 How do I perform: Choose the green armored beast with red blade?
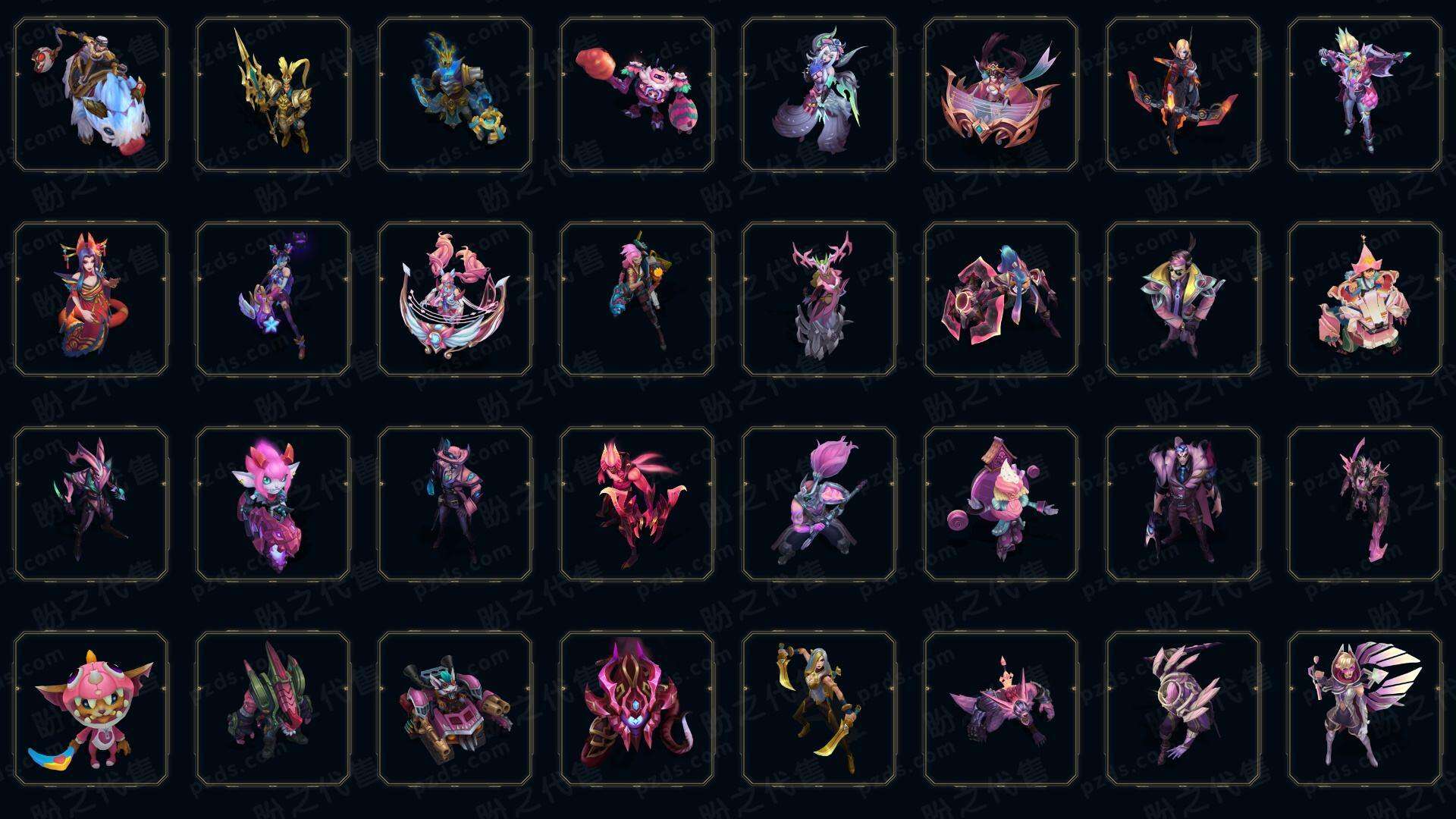click(x=273, y=708)
